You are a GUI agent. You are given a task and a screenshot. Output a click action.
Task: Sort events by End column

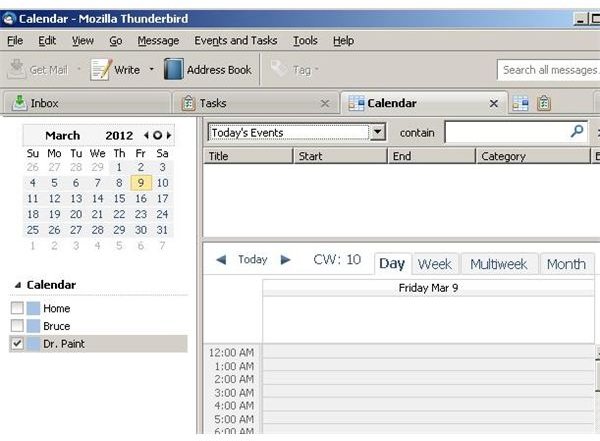[431, 156]
